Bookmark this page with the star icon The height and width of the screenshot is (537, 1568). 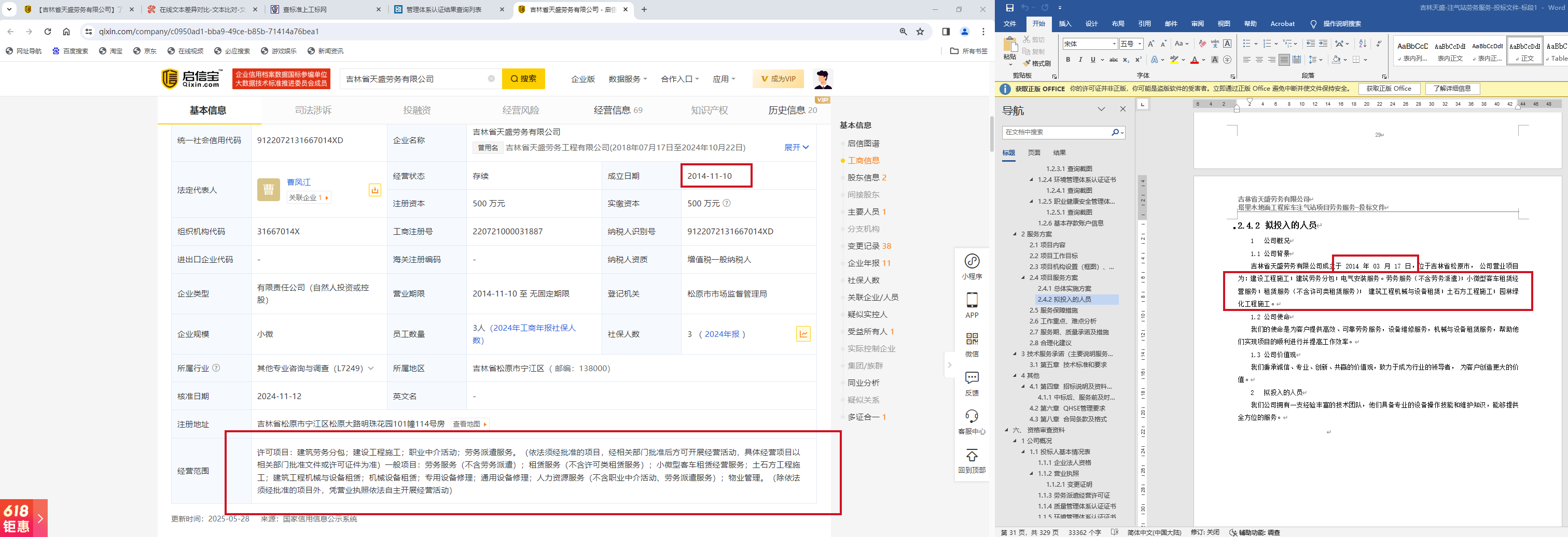click(920, 32)
